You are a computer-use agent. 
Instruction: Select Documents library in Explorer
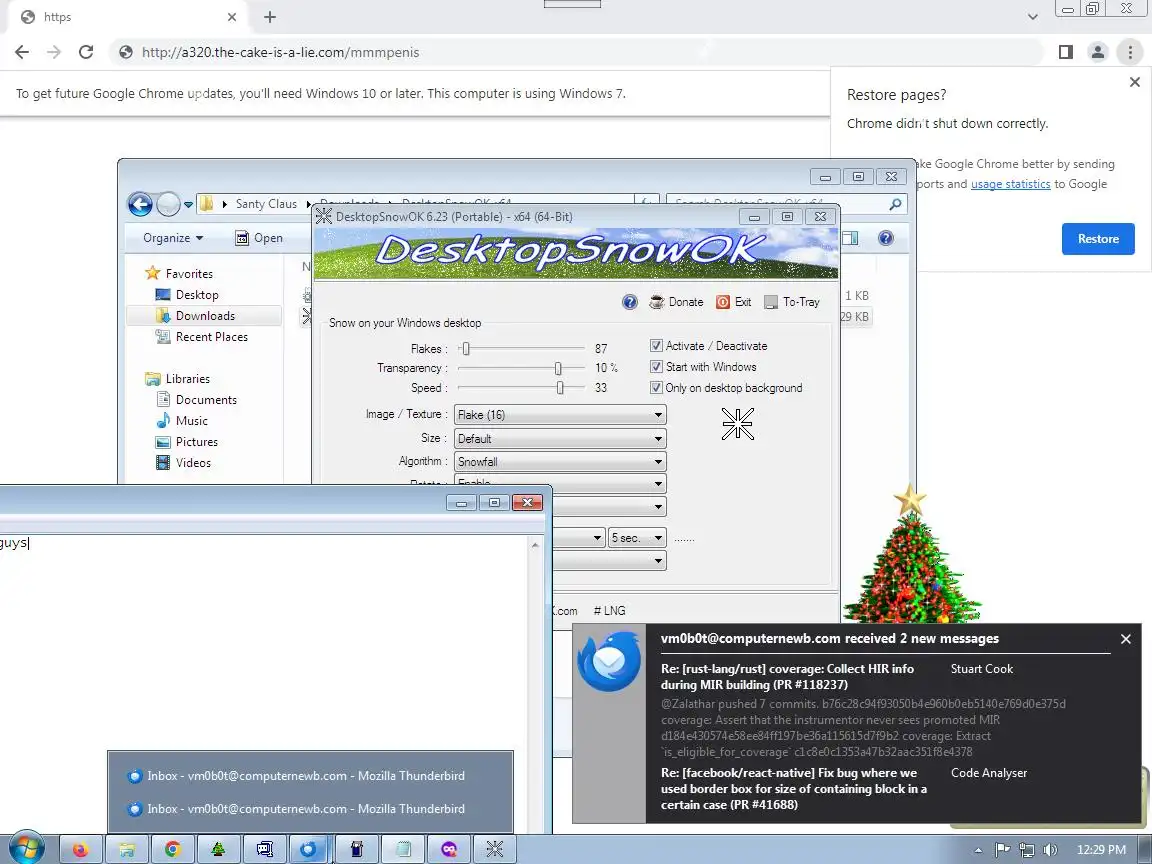tap(197, 400)
